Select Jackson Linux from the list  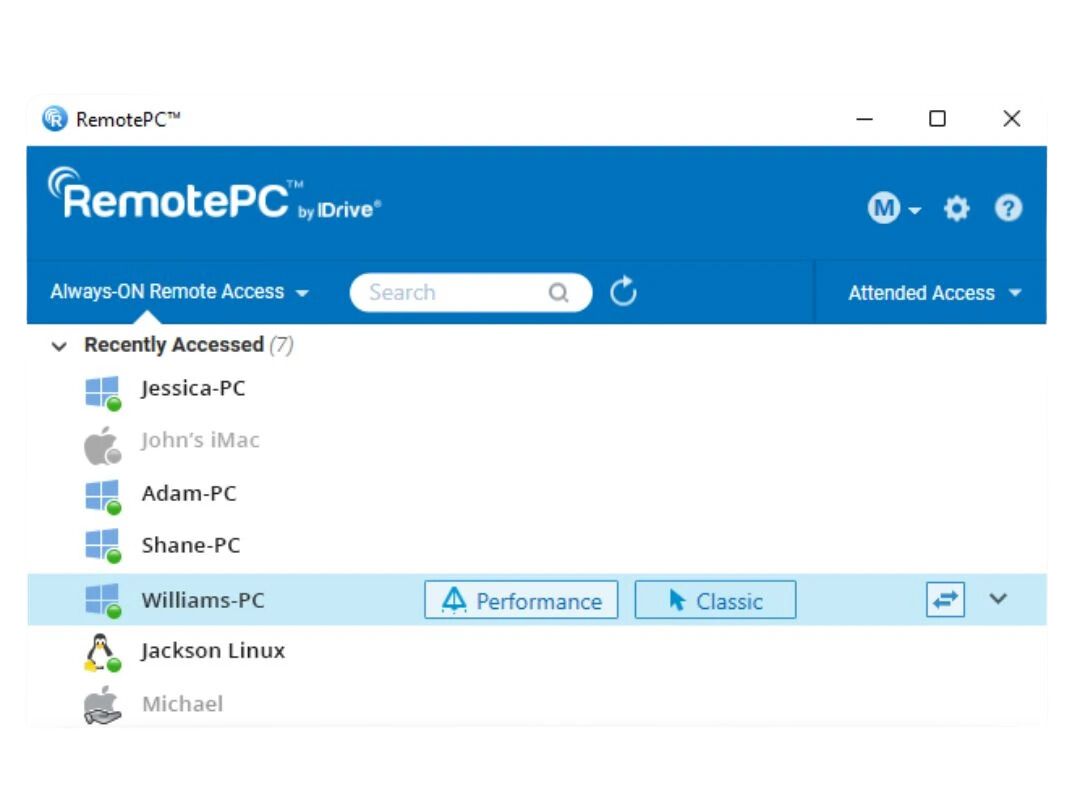(x=213, y=651)
